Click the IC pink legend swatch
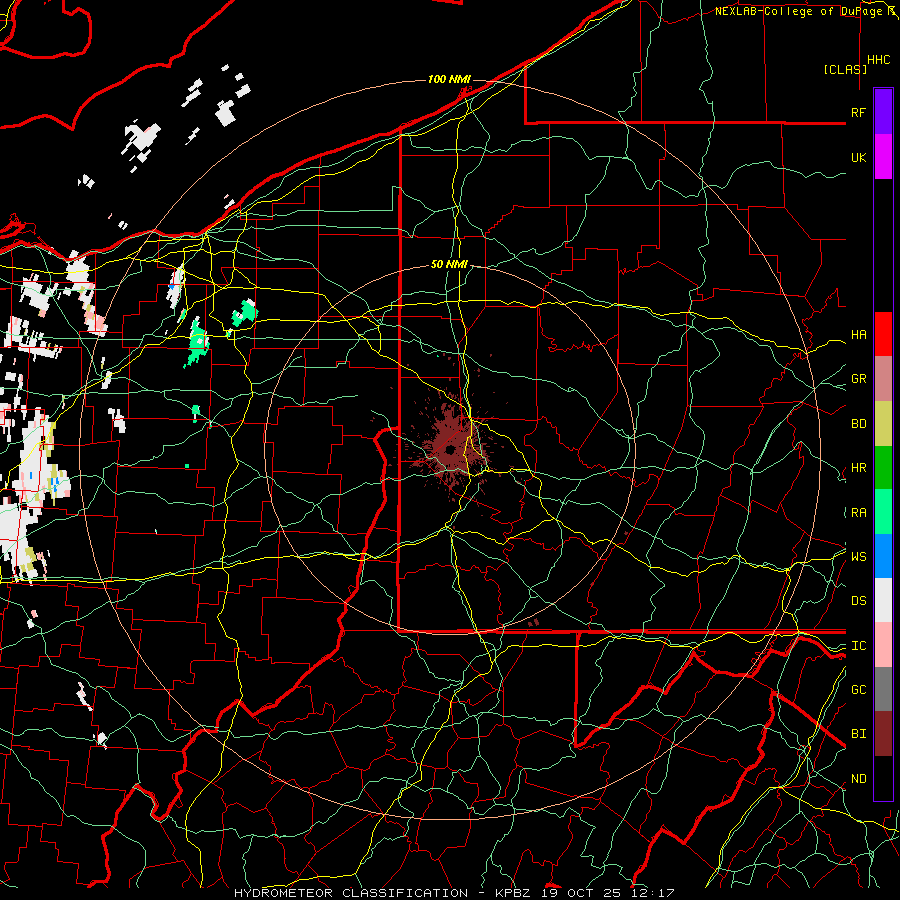 coord(883,645)
